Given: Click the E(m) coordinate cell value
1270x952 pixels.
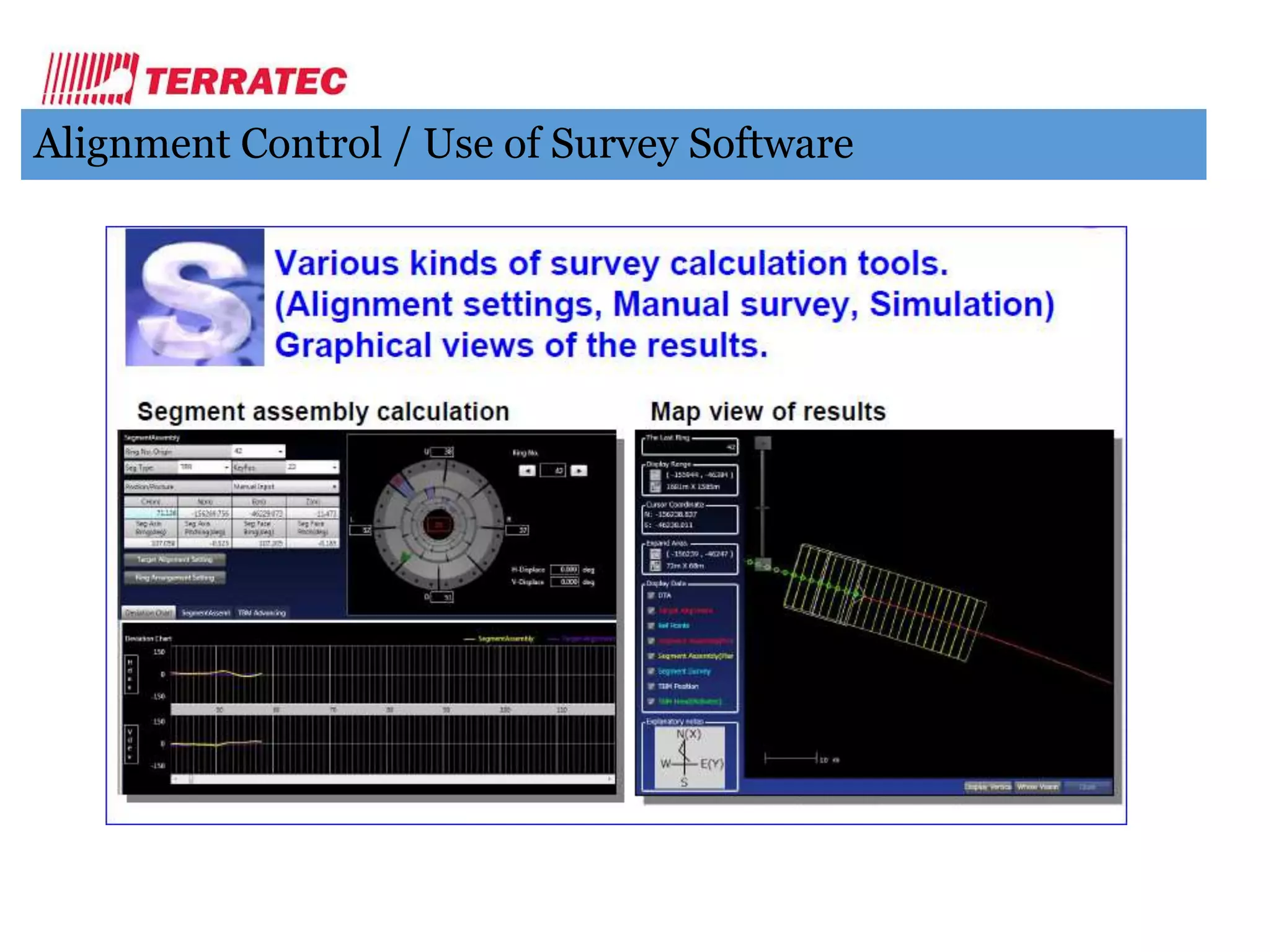Looking at the screenshot, I should click(259, 513).
